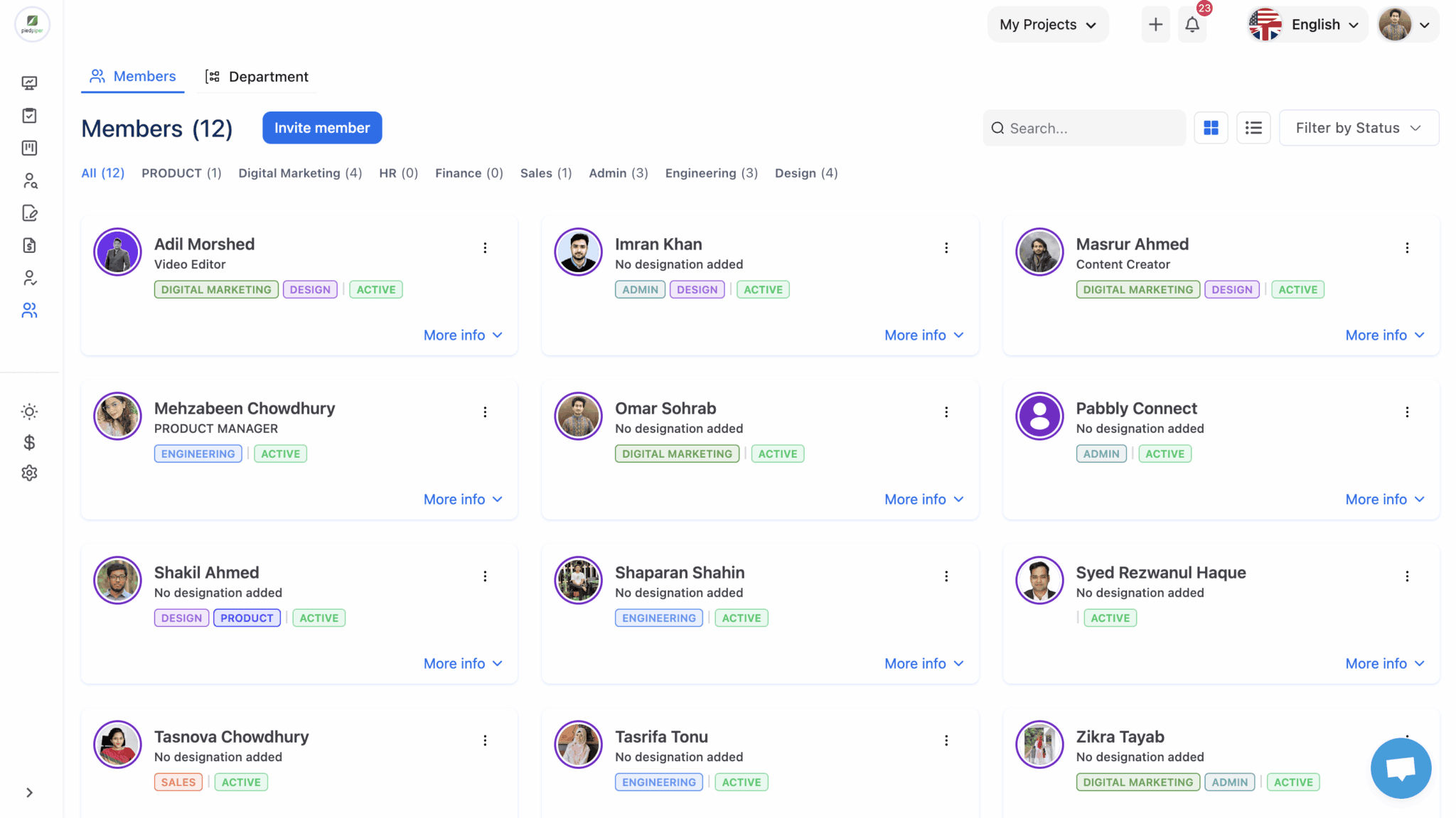Image resolution: width=1456 pixels, height=818 pixels.
Task: Click the member search field
Action: (1083, 128)
